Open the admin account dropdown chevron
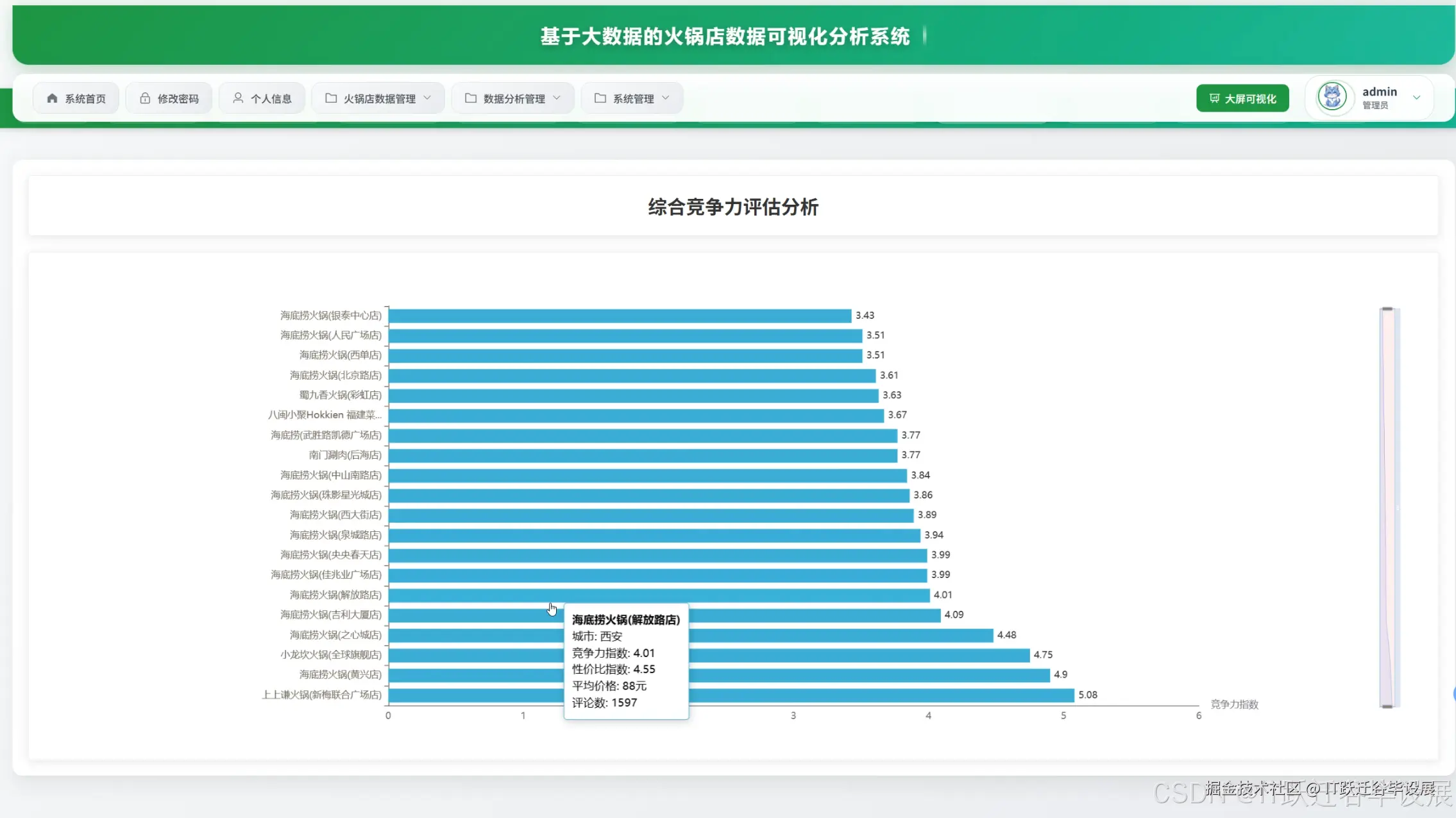 [x=1417, y=98]
